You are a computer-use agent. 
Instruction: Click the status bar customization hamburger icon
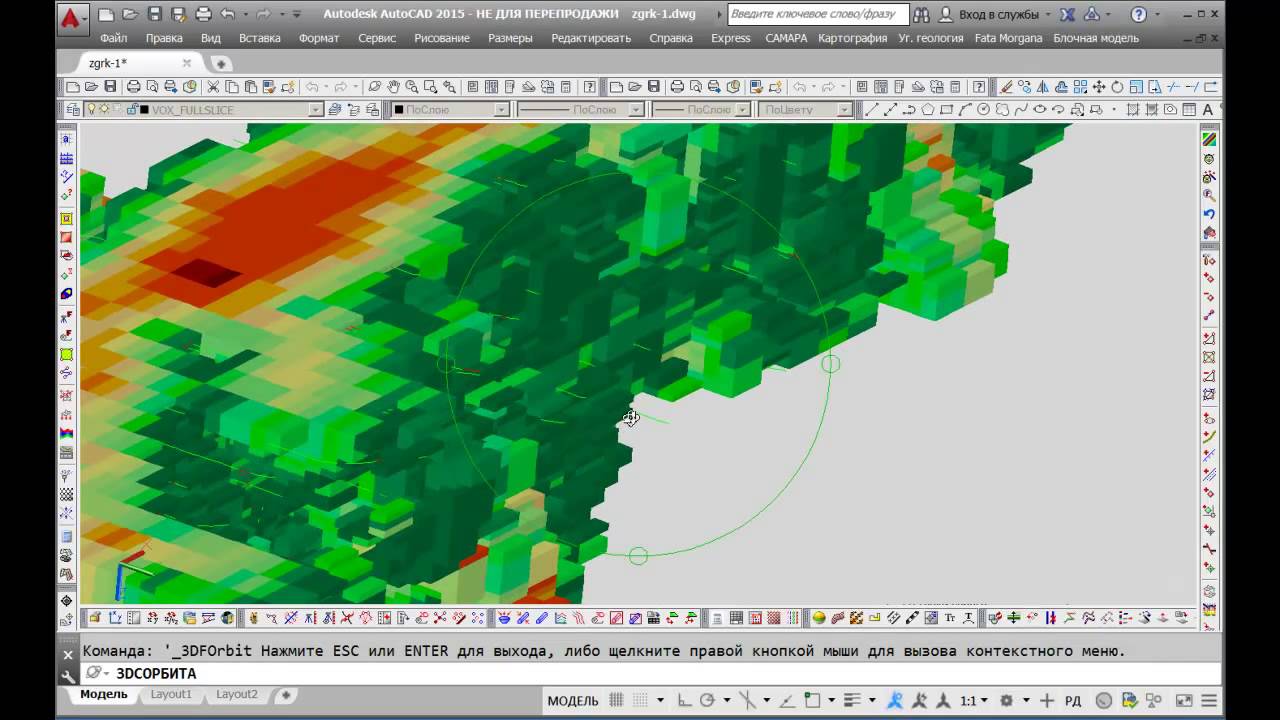(x=1208, y=701)
